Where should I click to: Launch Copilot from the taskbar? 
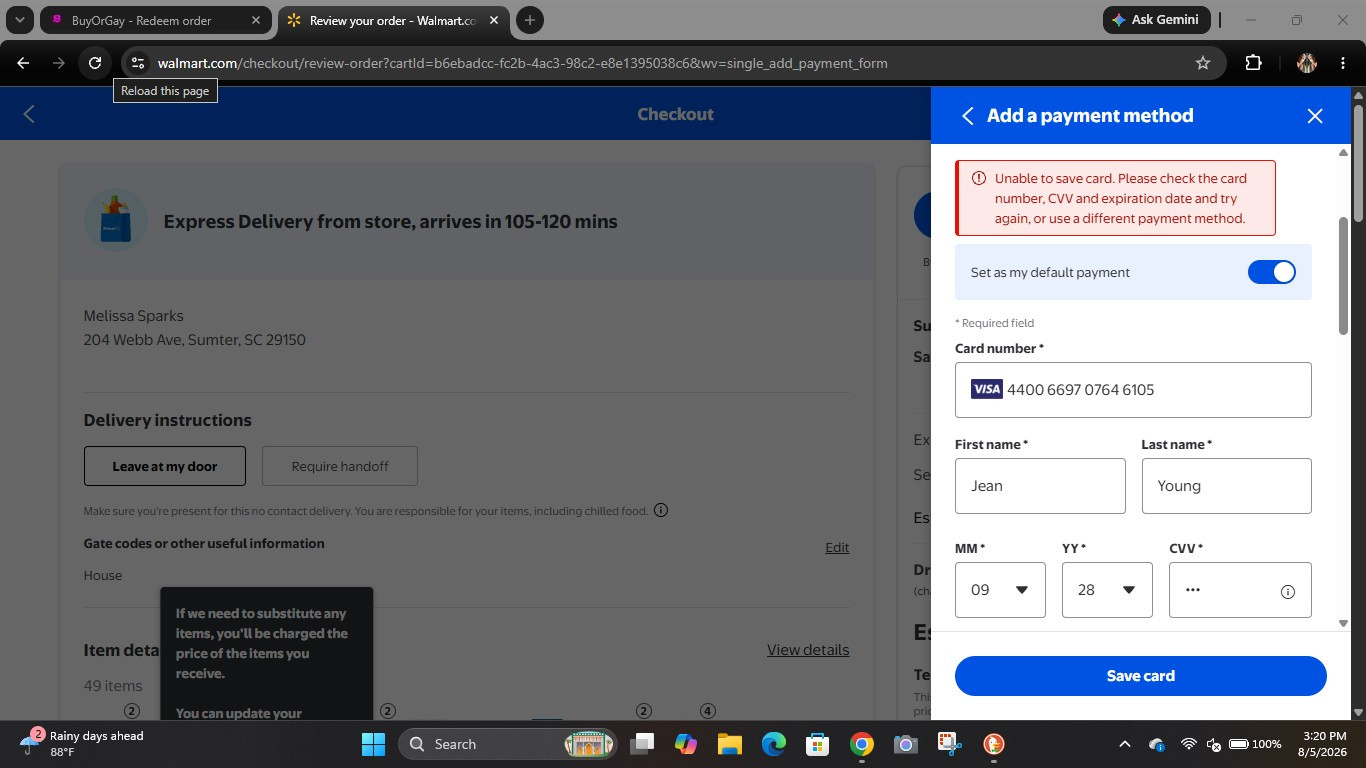tap(685, 744)
